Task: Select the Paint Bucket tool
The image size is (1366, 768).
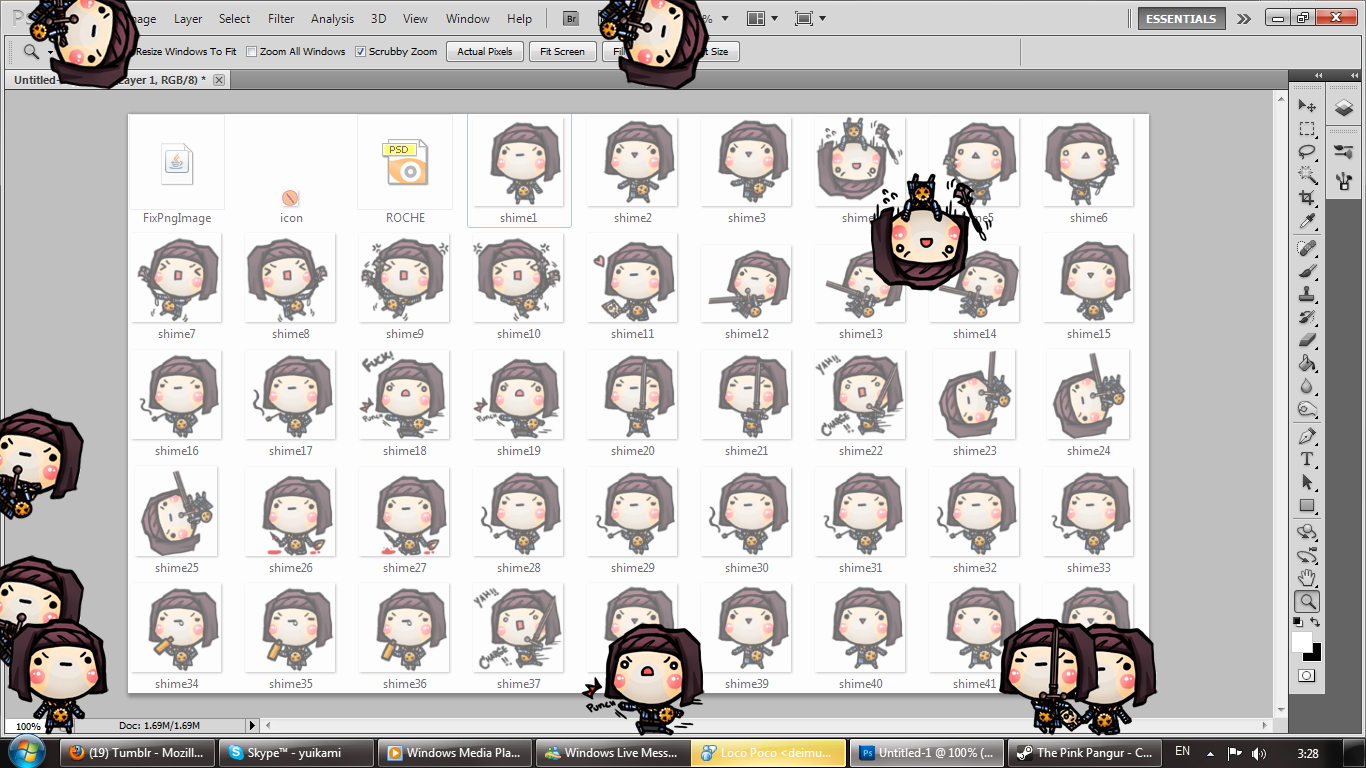Action: click(1306, 363)
